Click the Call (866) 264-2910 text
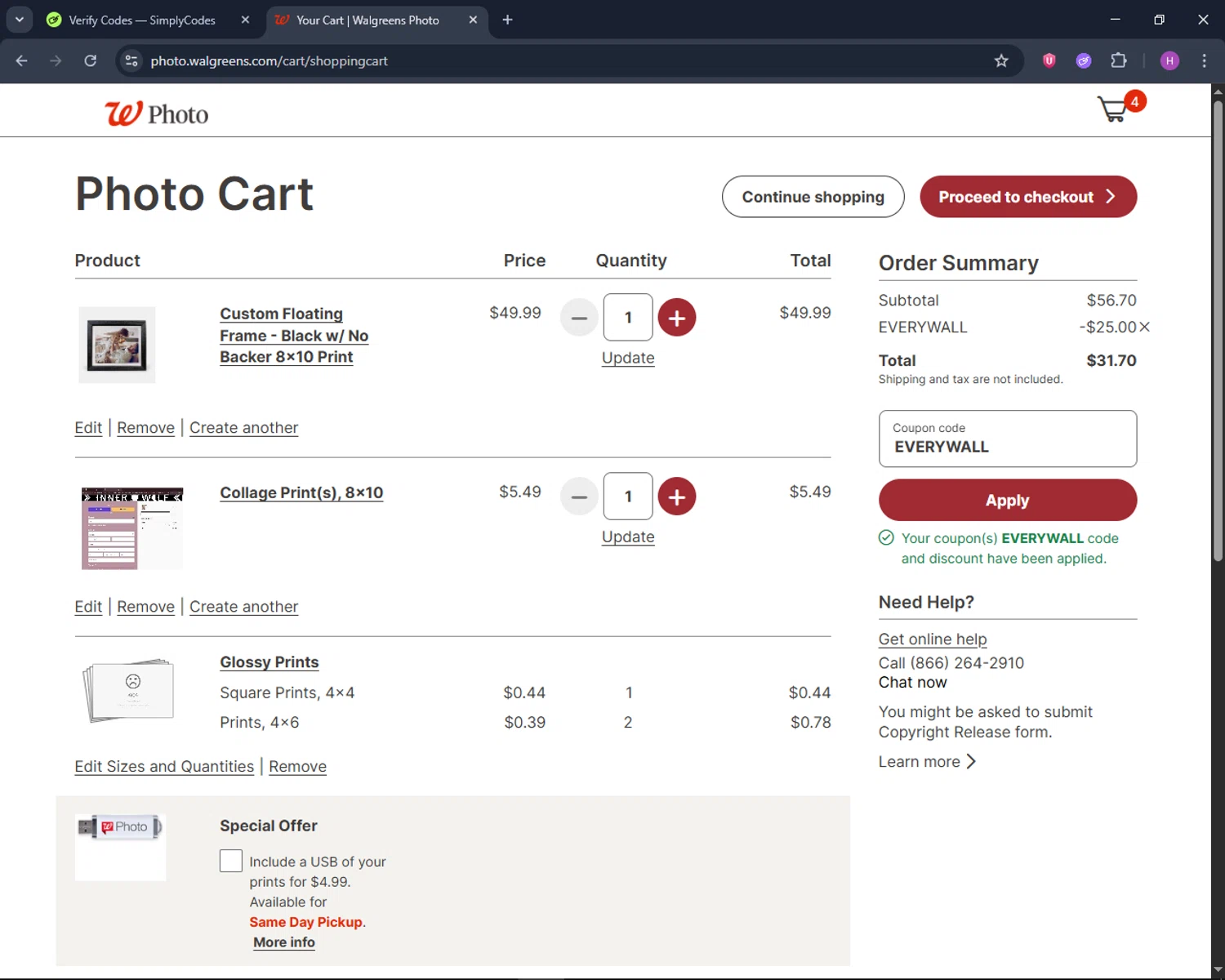Screen dimensions: 1225x980 tap(951, 663)
